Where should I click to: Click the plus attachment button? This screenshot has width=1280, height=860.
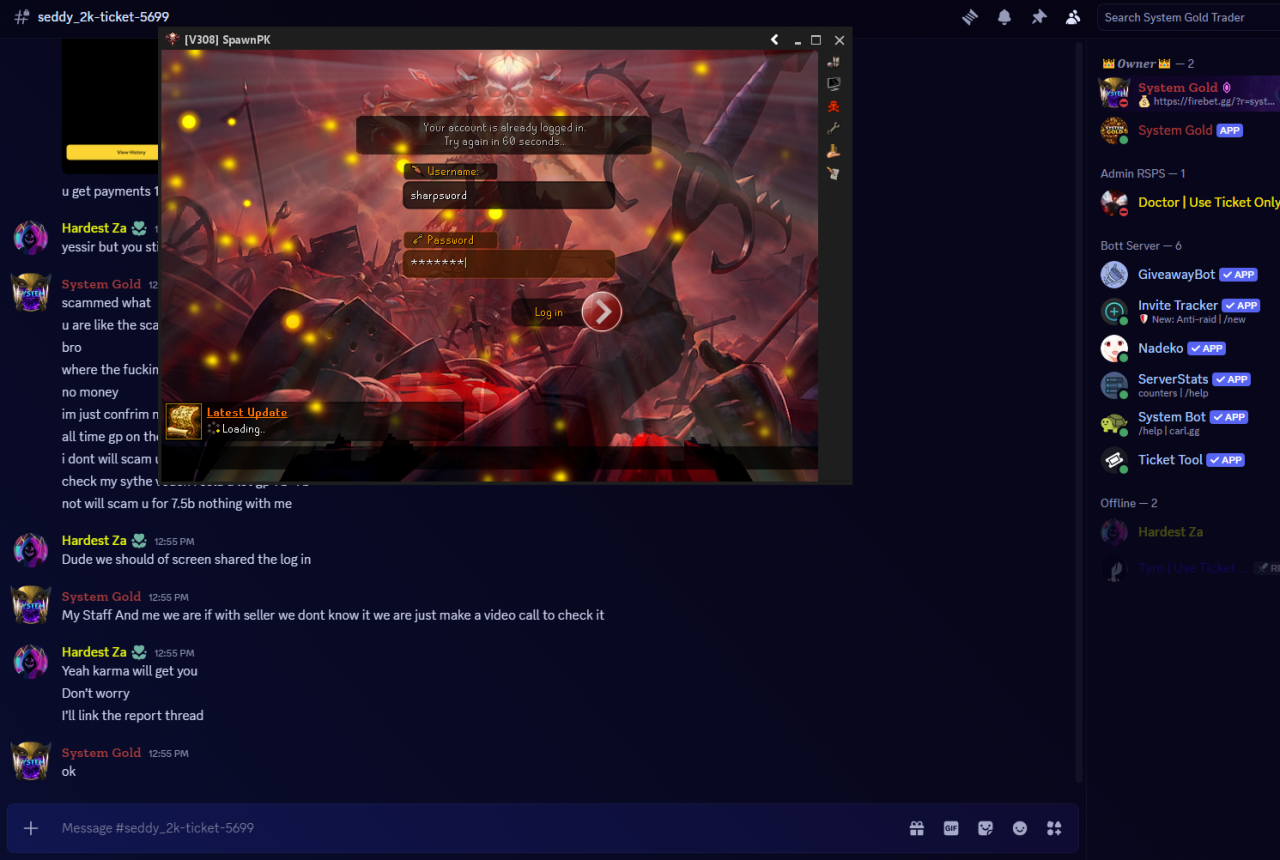pyautogui.click(x=31, y=828)
